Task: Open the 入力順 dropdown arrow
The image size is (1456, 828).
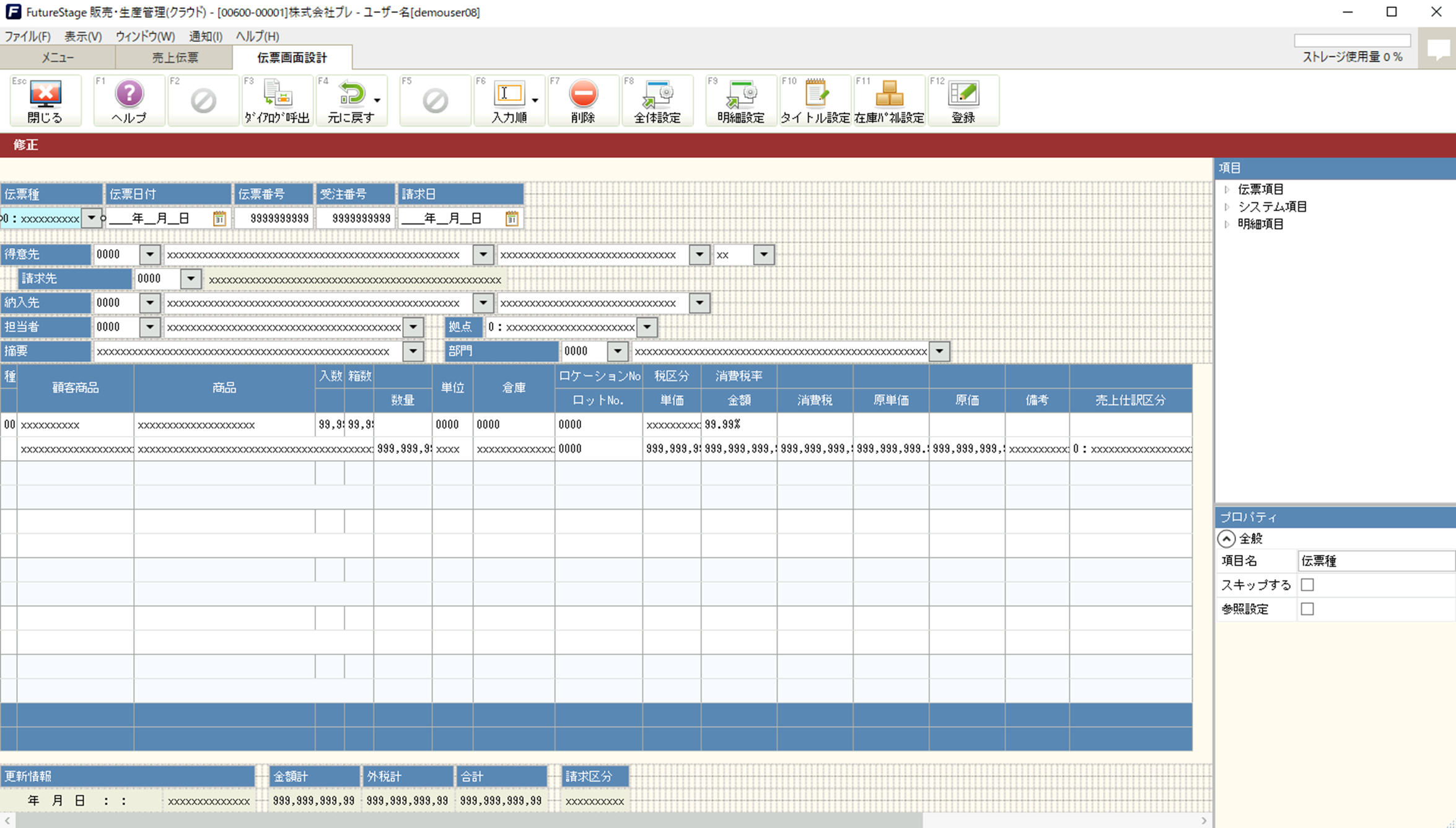Action: click(x=535, y=100)
